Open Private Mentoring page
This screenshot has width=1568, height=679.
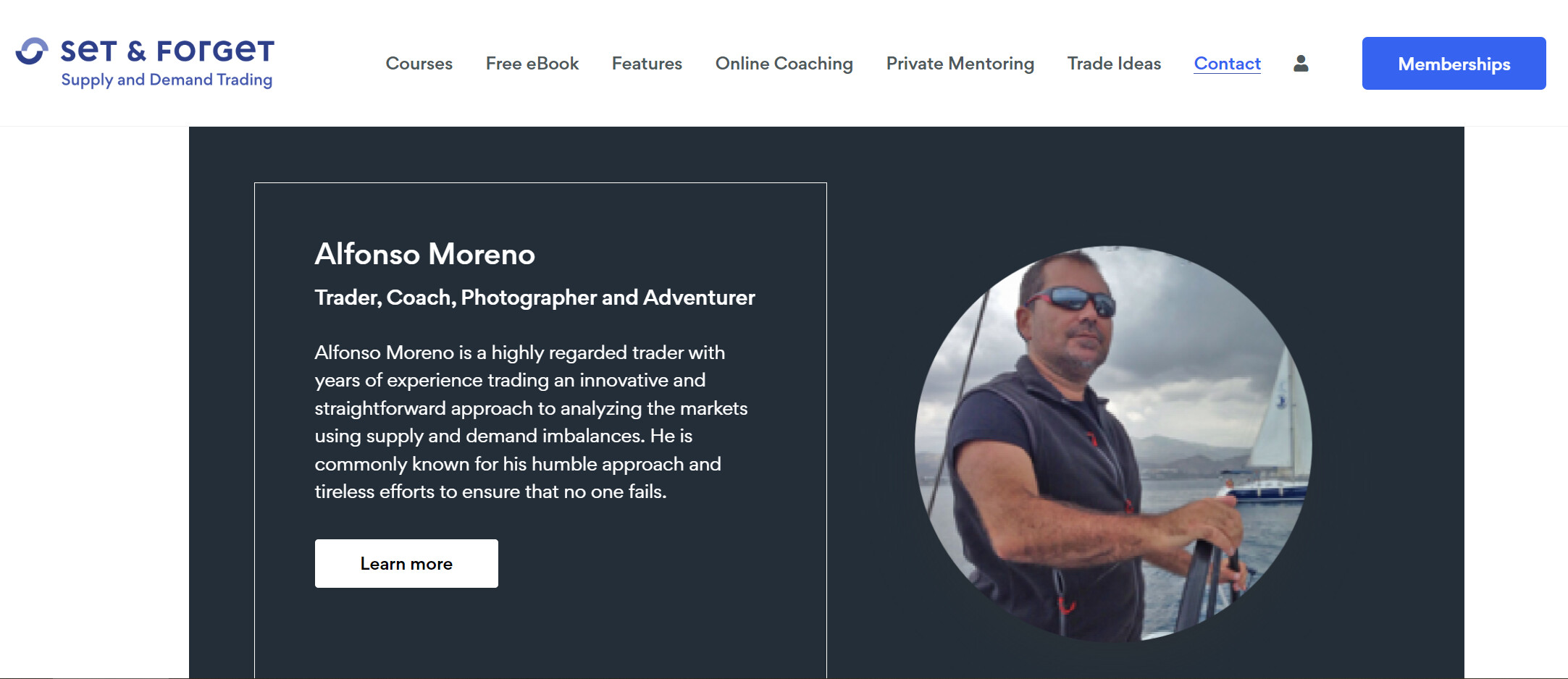960,64
